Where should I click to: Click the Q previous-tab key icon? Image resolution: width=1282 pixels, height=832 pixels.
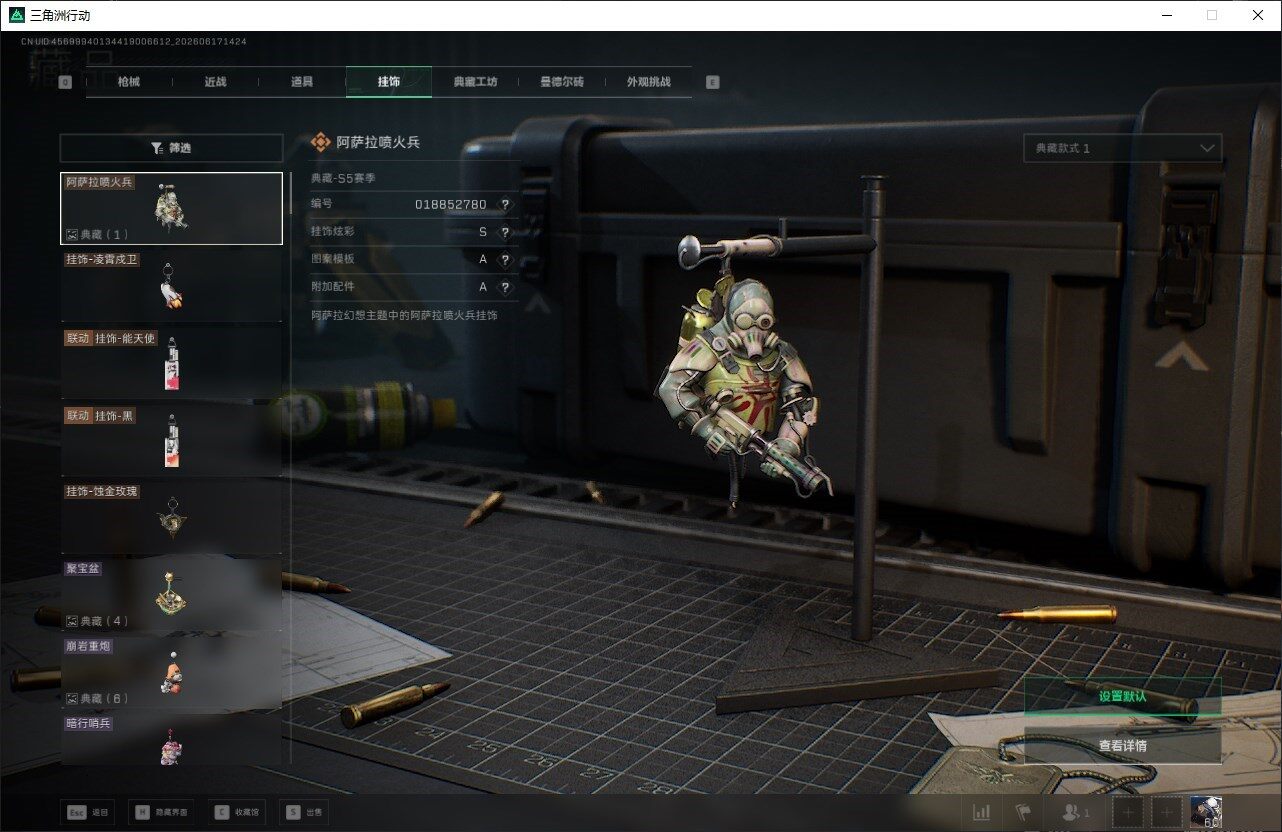pyautogui.click(x=65, y=82)
